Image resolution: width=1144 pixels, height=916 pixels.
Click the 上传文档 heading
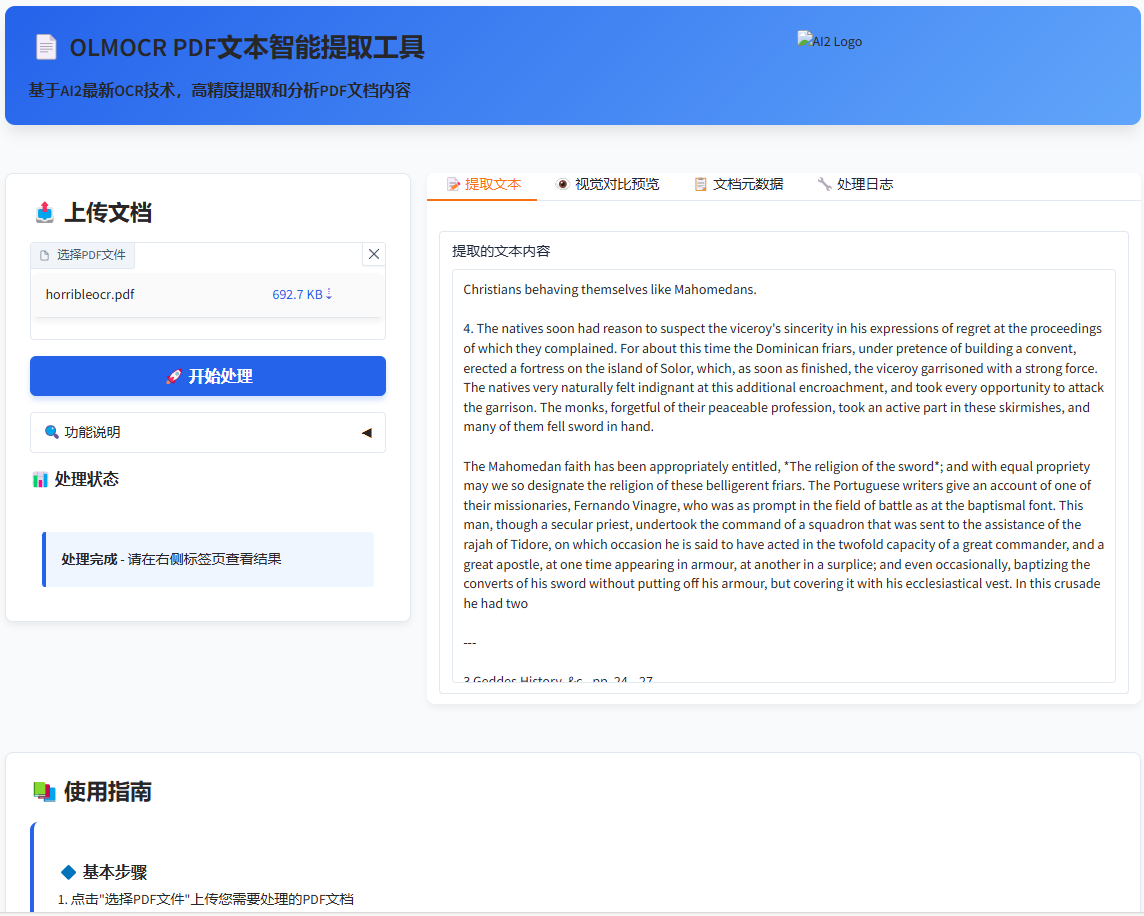coord(108,212)
